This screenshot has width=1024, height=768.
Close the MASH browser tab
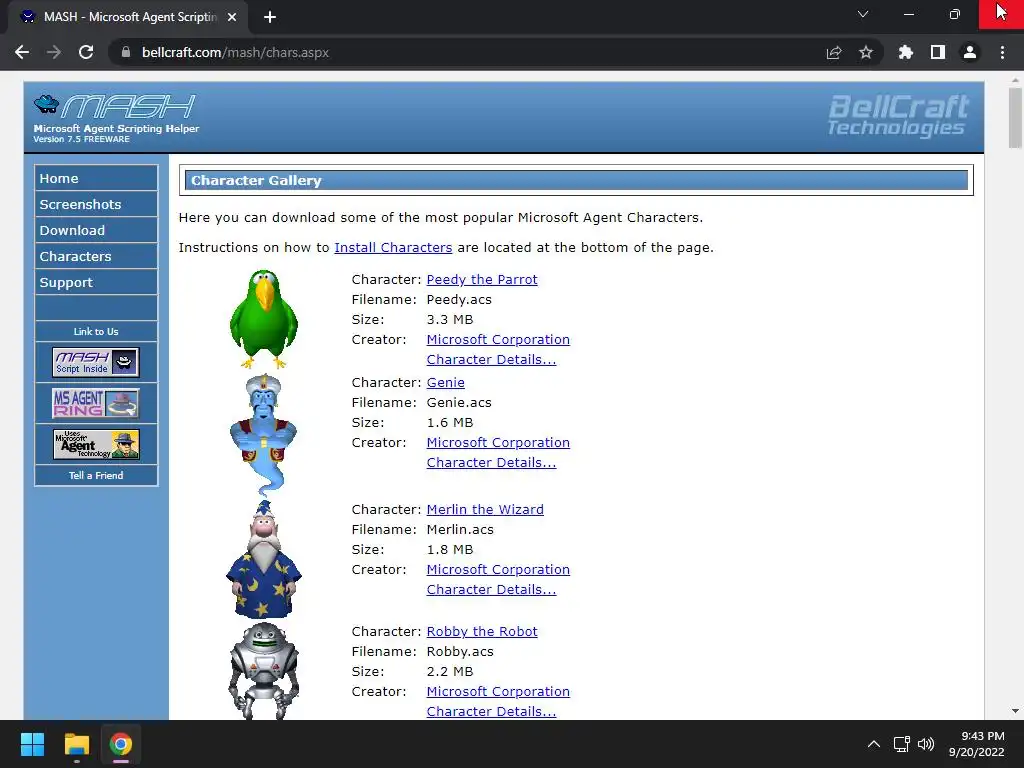(x=232, y=17)
